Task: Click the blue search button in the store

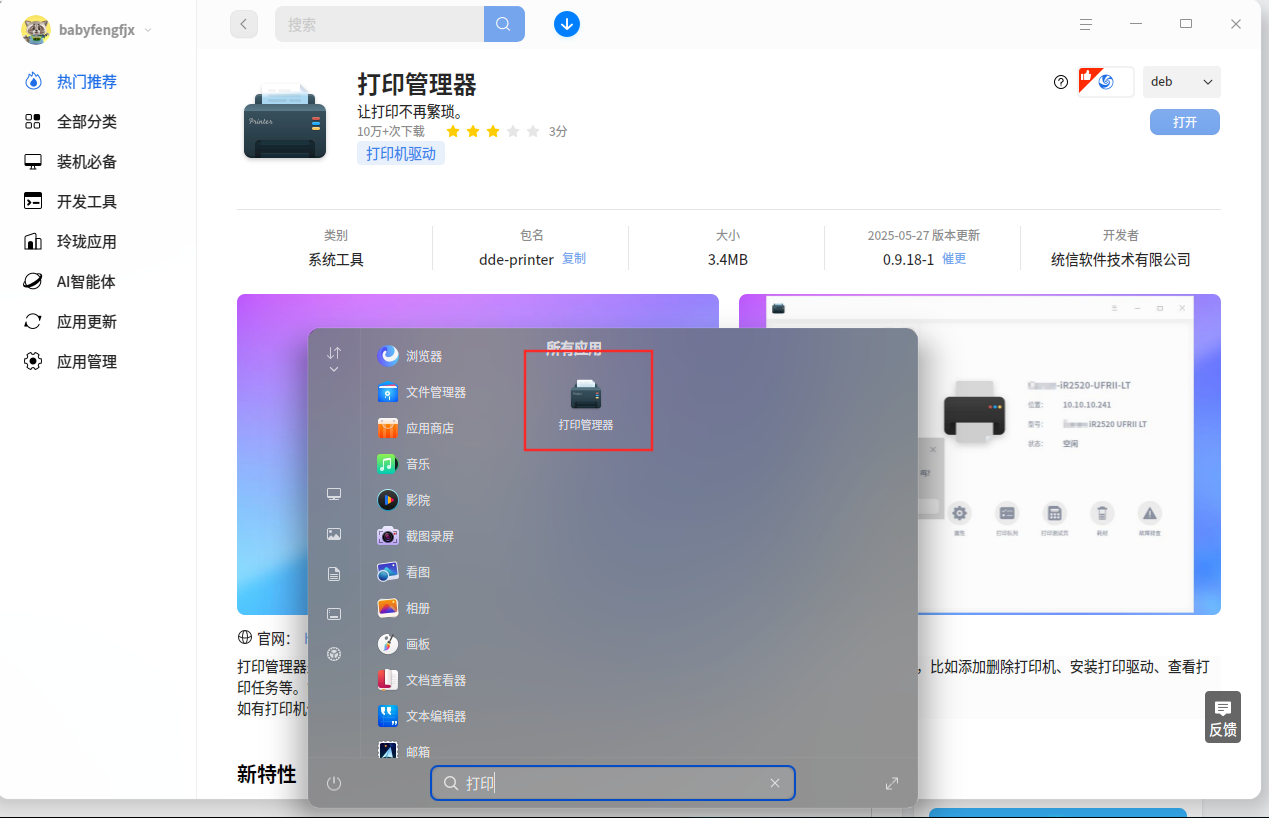Action: (x=504, y=24)
